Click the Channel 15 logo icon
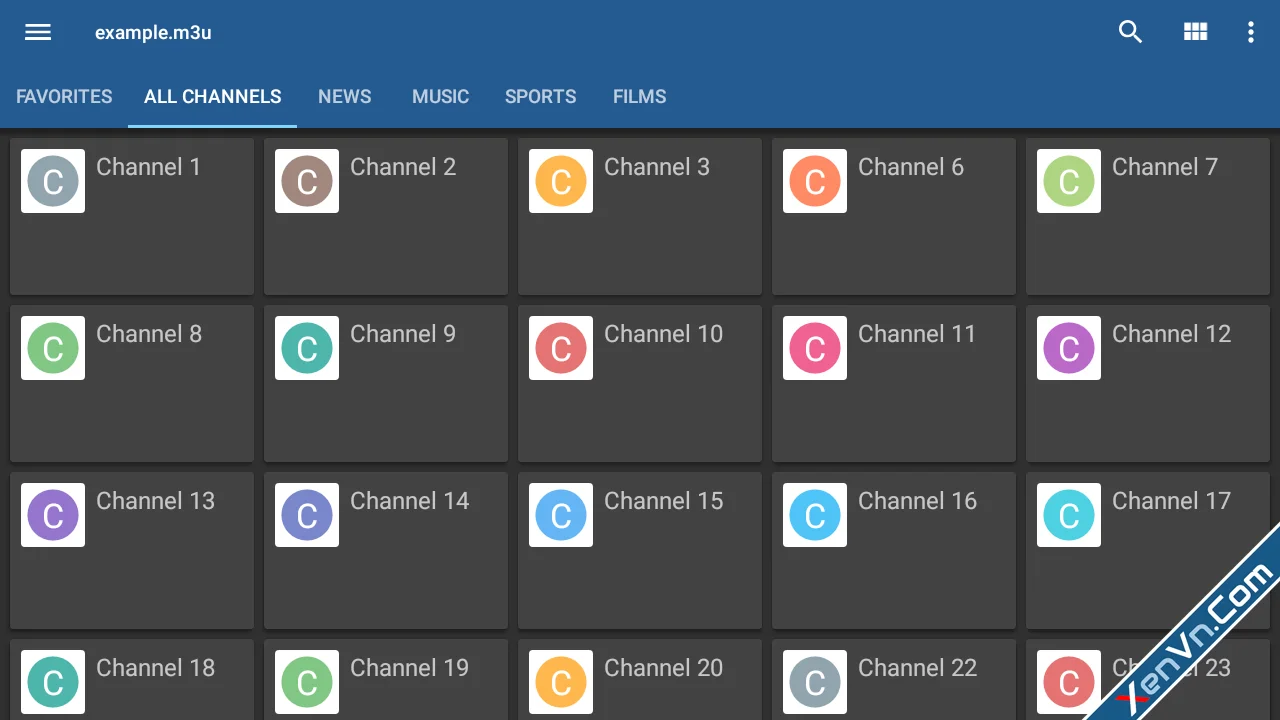Viewport: 1280px width, 720px height. coord(561,515)
